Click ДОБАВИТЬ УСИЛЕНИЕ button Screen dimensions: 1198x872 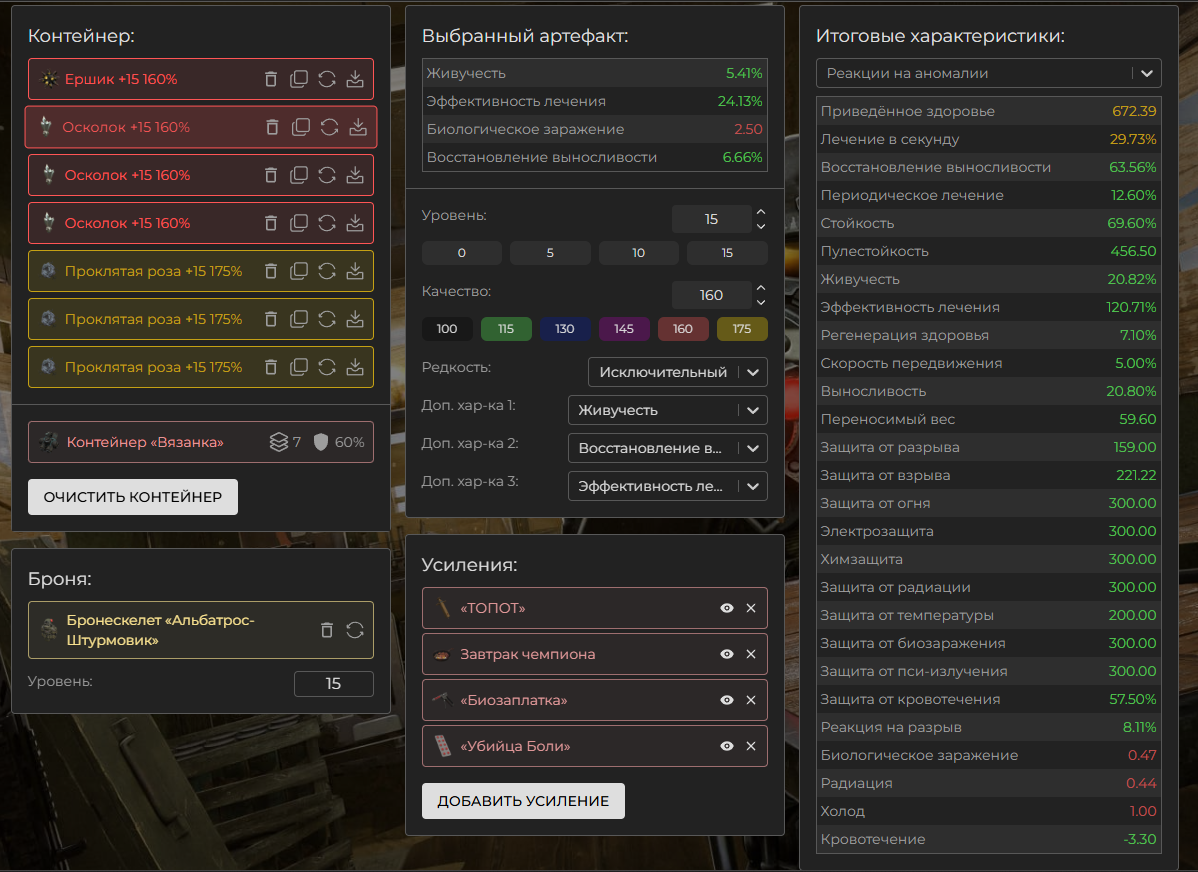tap(523, 801)
